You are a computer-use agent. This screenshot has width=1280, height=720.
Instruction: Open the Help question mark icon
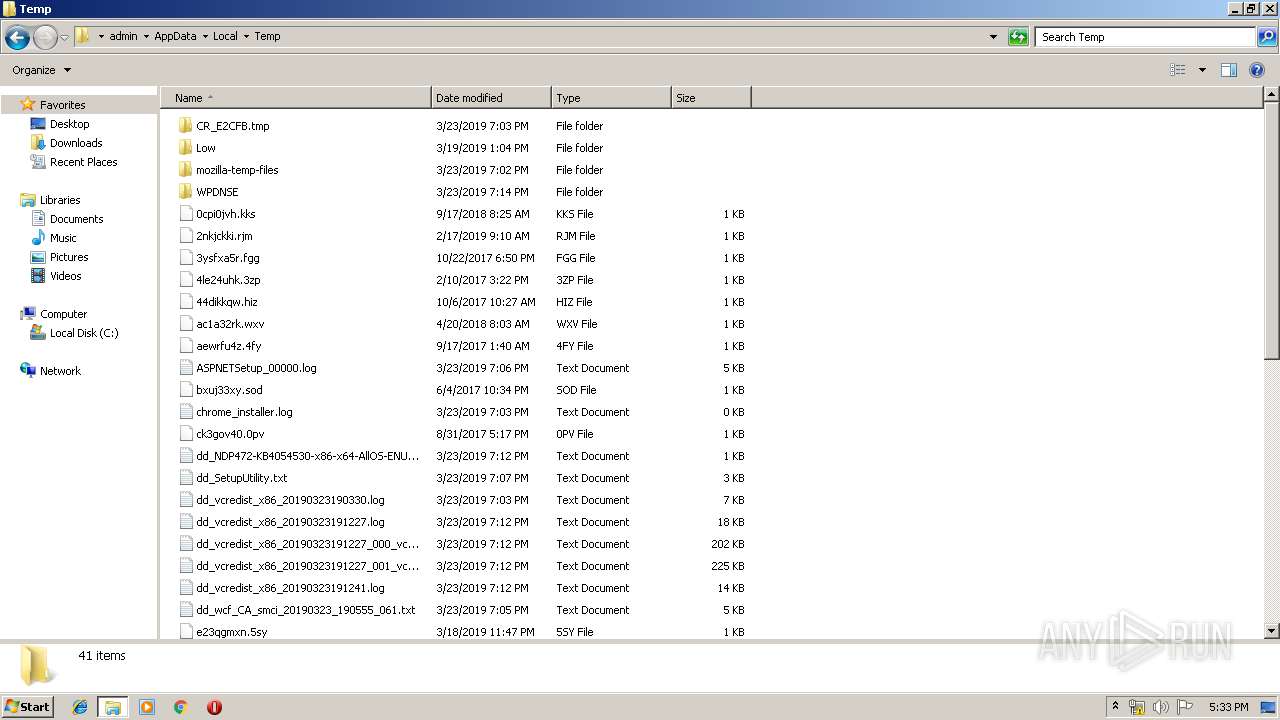1258,70
